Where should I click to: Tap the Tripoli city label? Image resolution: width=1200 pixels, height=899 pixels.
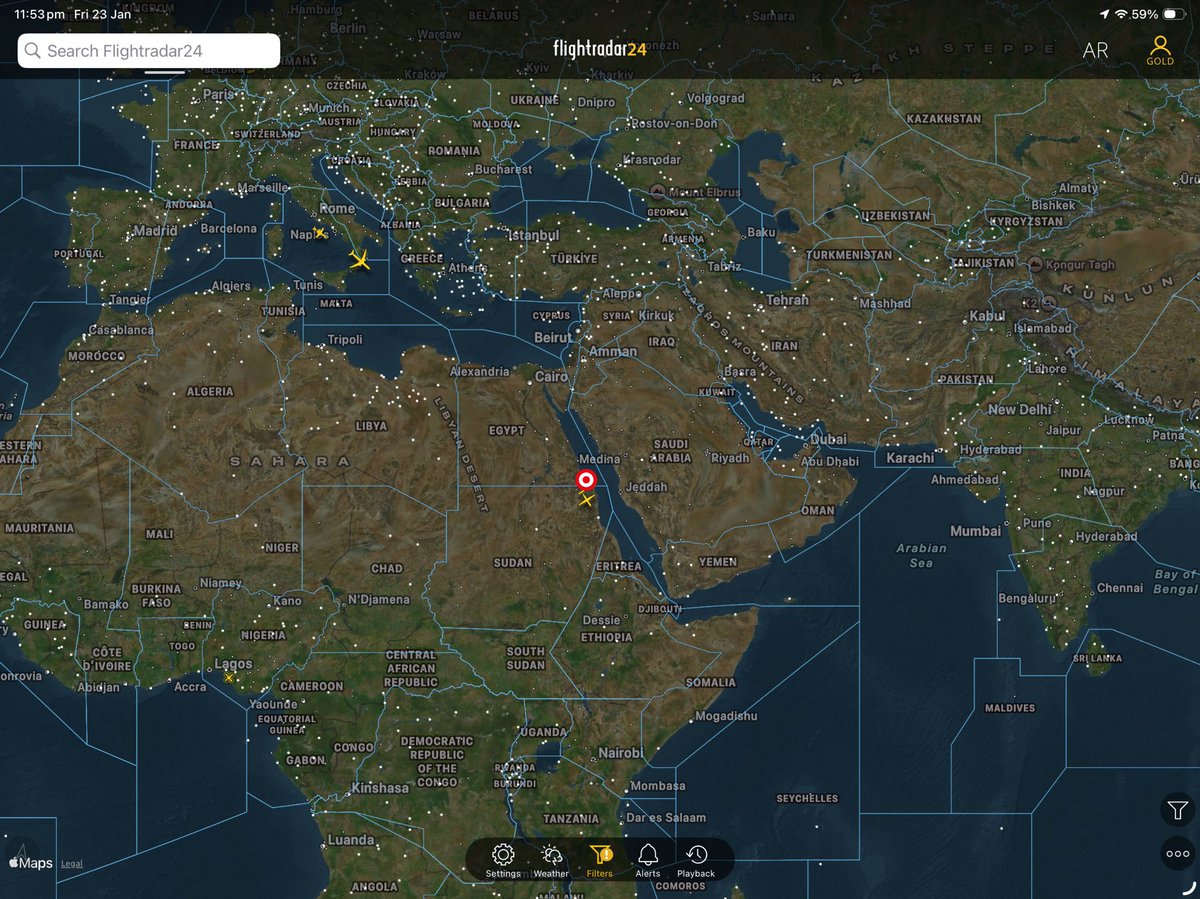(x=346, y=339)
